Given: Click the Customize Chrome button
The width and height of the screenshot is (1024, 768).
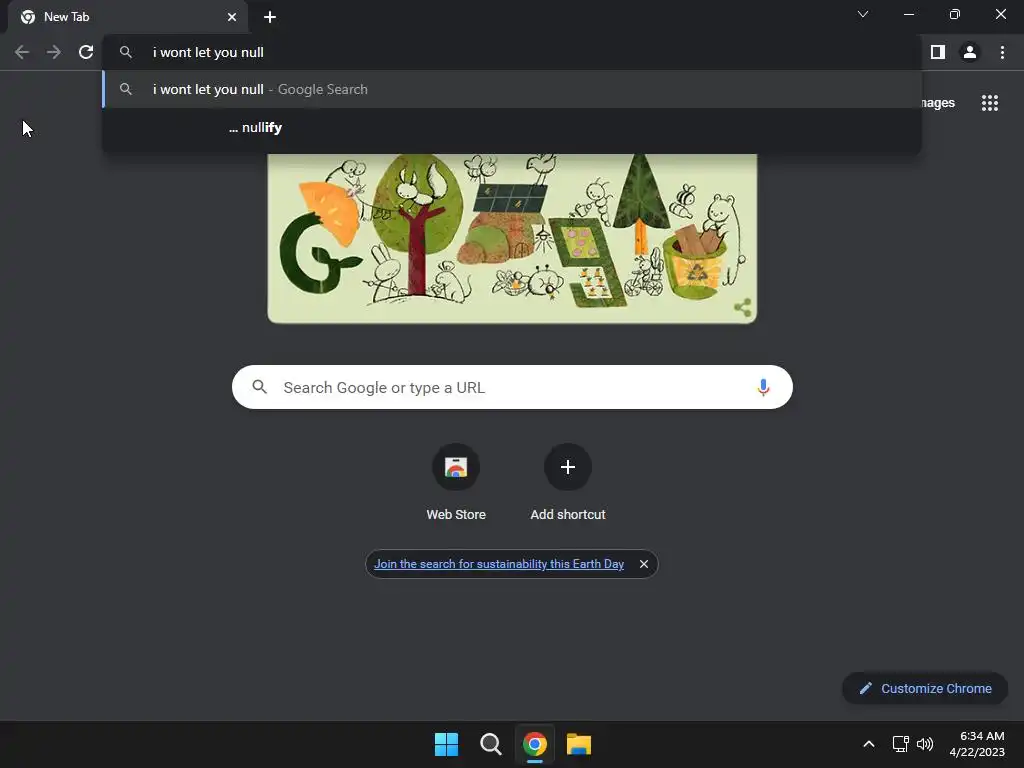Looking at the screenshot, I should pyautogui.click(x=925, y=688).
